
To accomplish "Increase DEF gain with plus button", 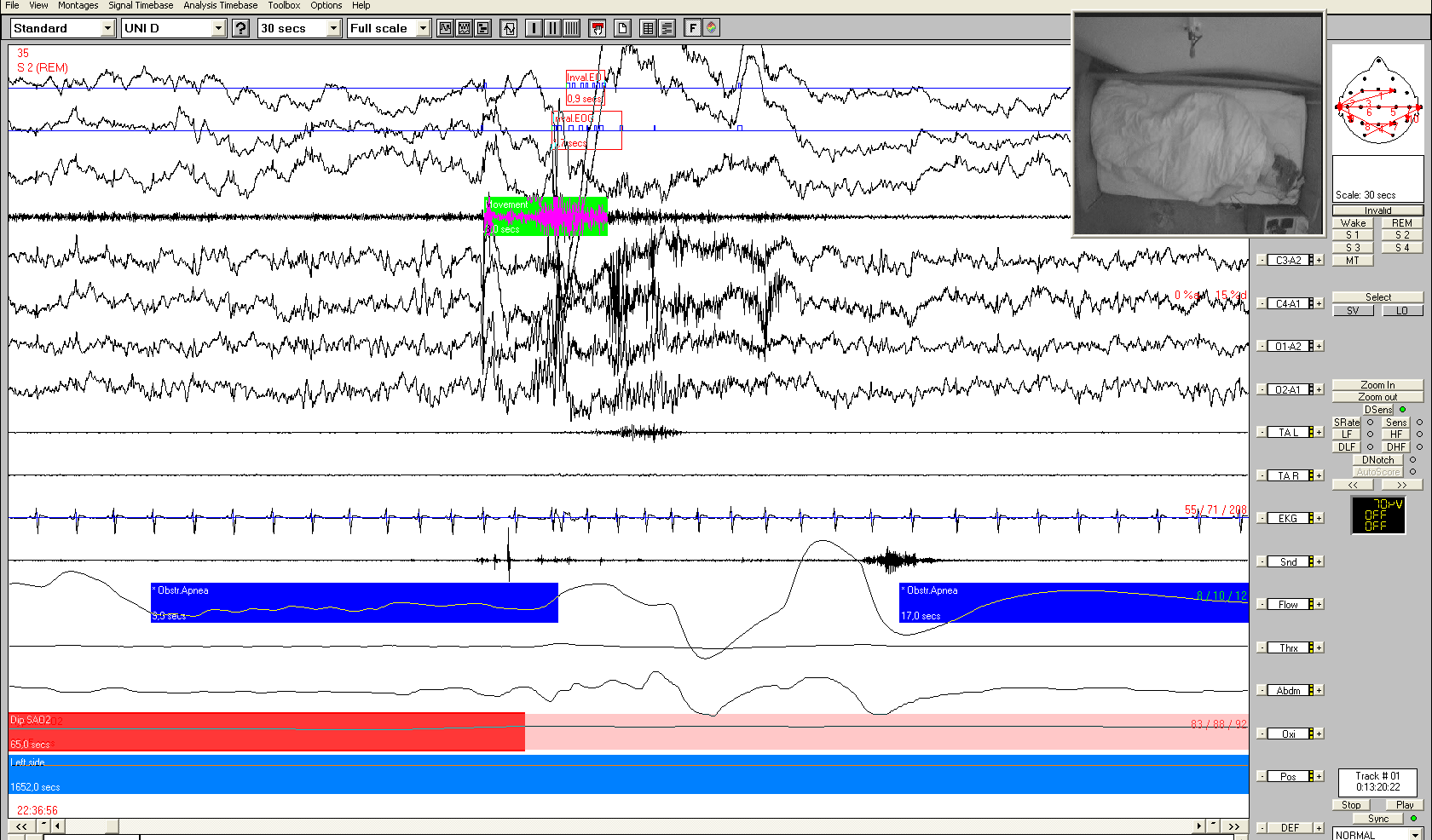I will pos(1319,828).
